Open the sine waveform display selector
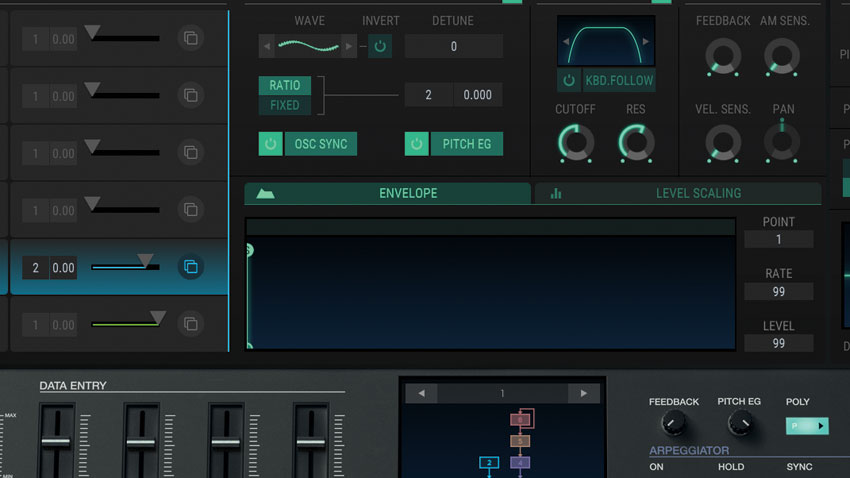Viewport: 850px width, 478px height. coord(307,47)
